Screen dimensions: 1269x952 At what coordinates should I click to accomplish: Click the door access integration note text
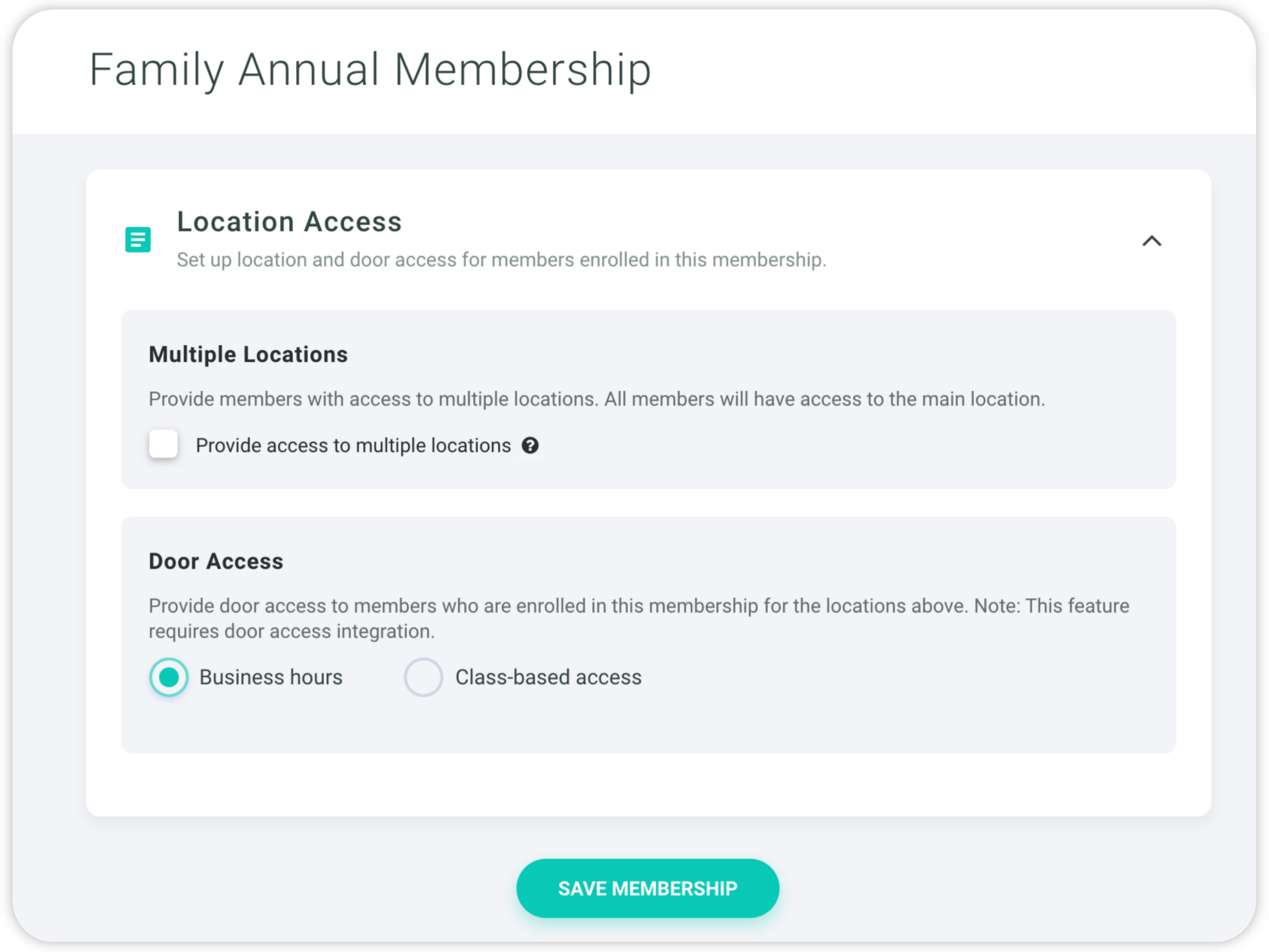tap(639, 619)
